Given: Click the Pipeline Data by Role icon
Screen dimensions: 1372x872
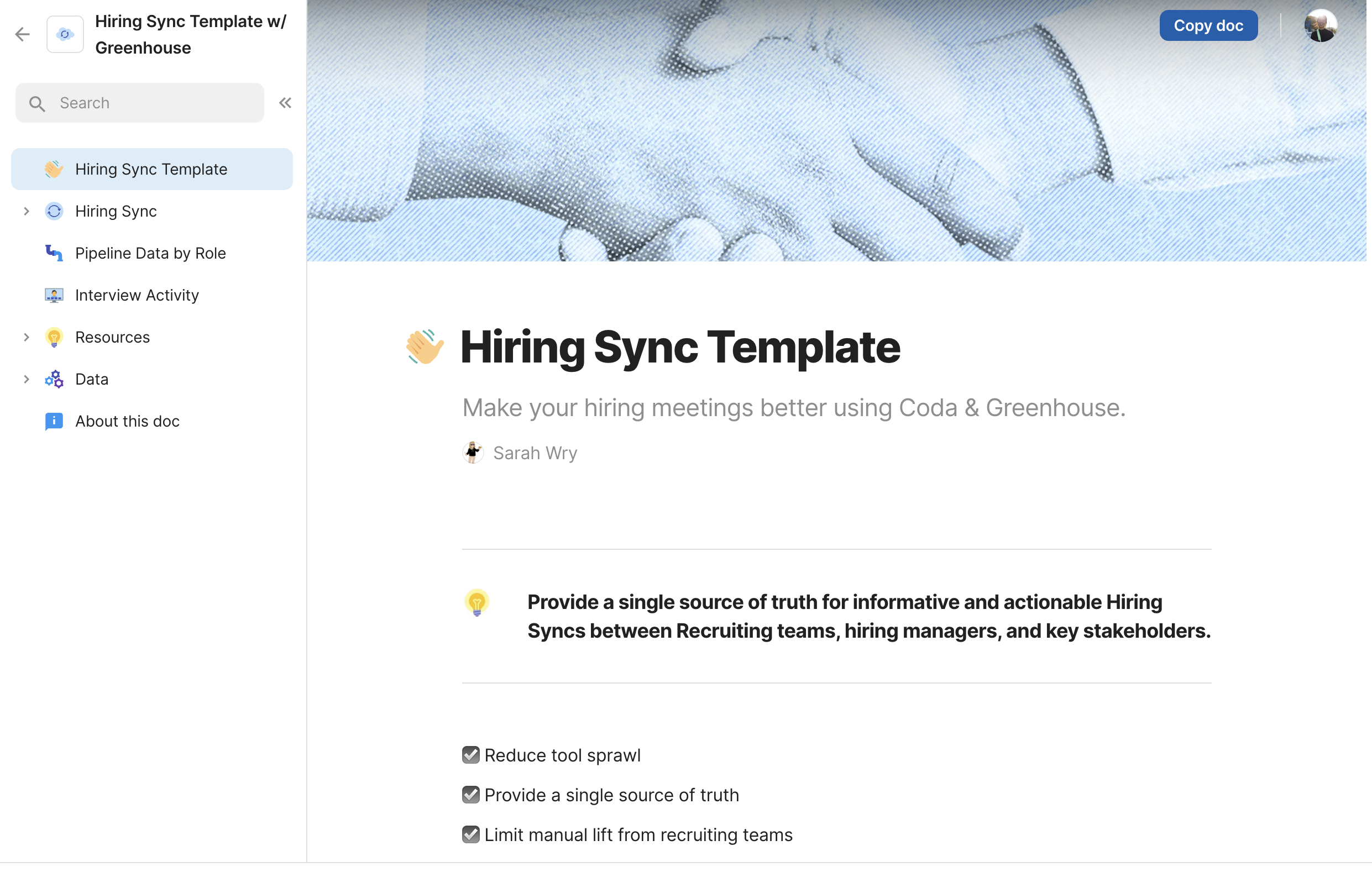Looking at the screenshot, I should point(54,253).
